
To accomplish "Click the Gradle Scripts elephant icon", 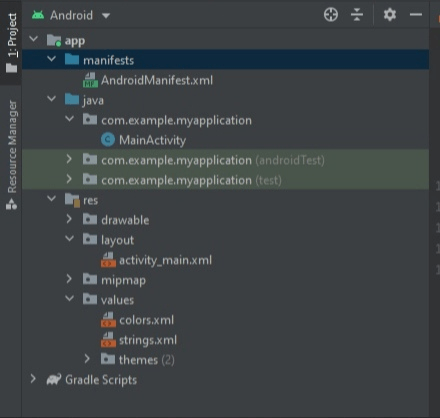I will pyautogui.click(x=54, y=379).
